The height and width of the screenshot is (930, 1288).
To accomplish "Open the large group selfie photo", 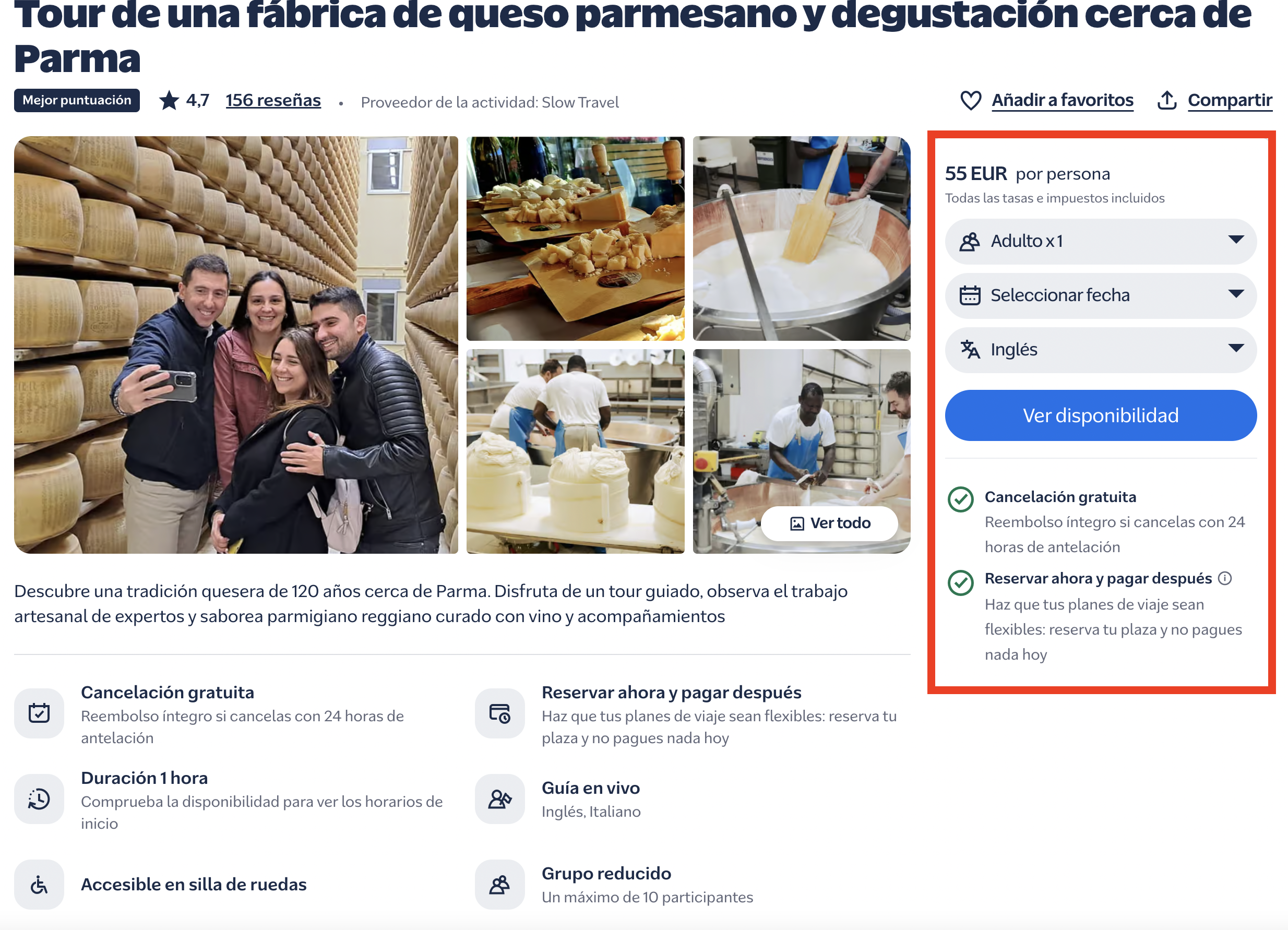I will (236, 345).
